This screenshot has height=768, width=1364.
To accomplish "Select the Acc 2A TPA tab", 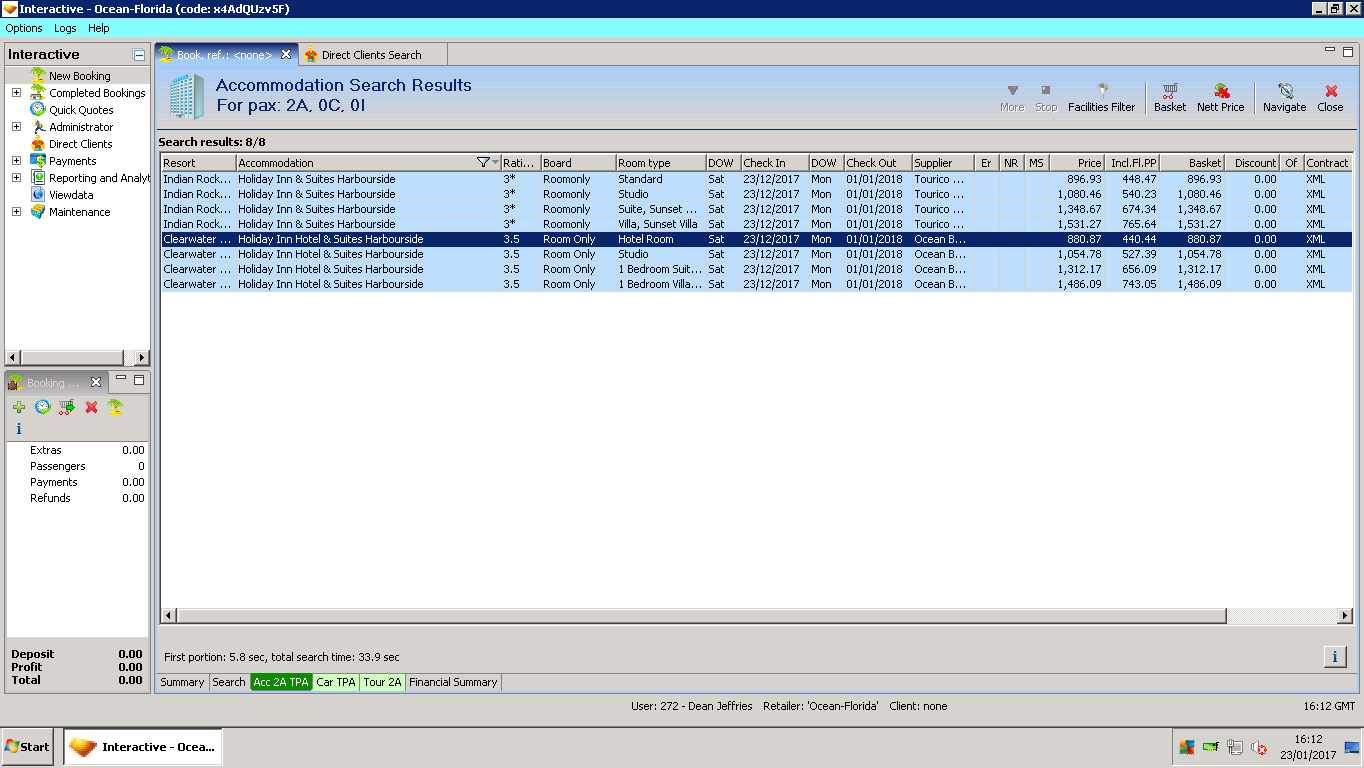I will pyautogui.click(x=281, y=682).
